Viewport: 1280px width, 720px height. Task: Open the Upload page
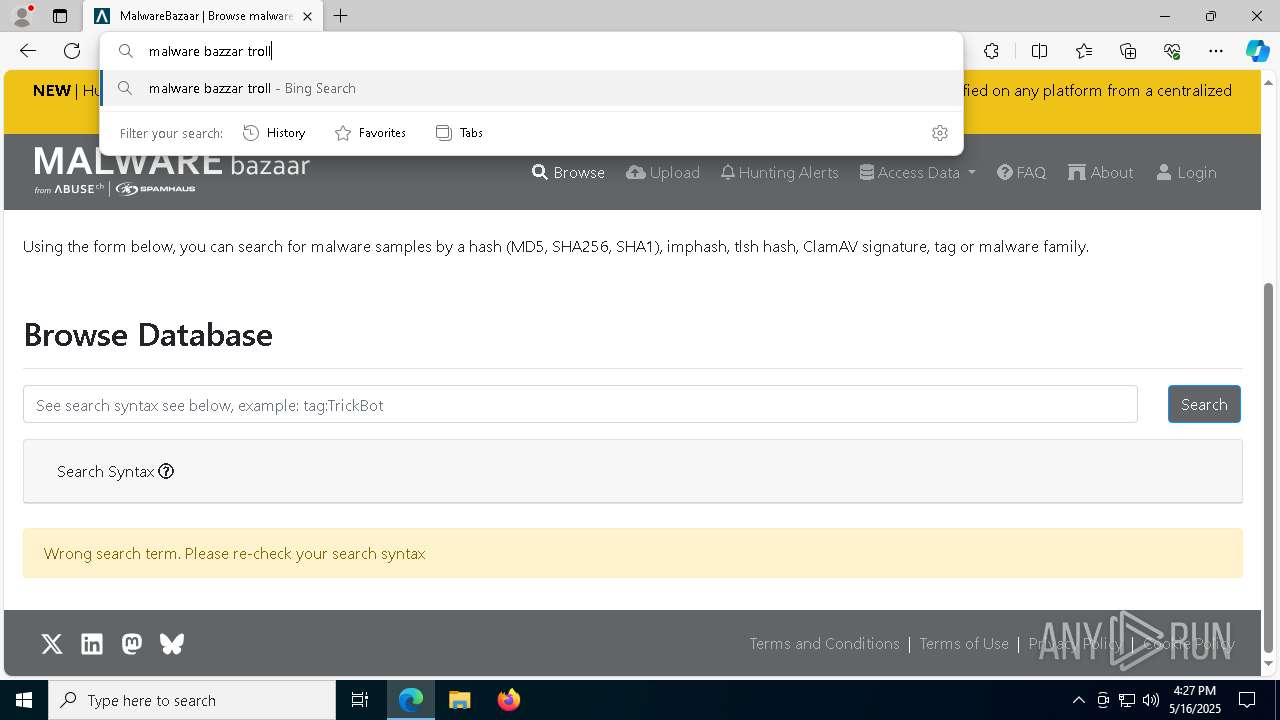point(663,172)
